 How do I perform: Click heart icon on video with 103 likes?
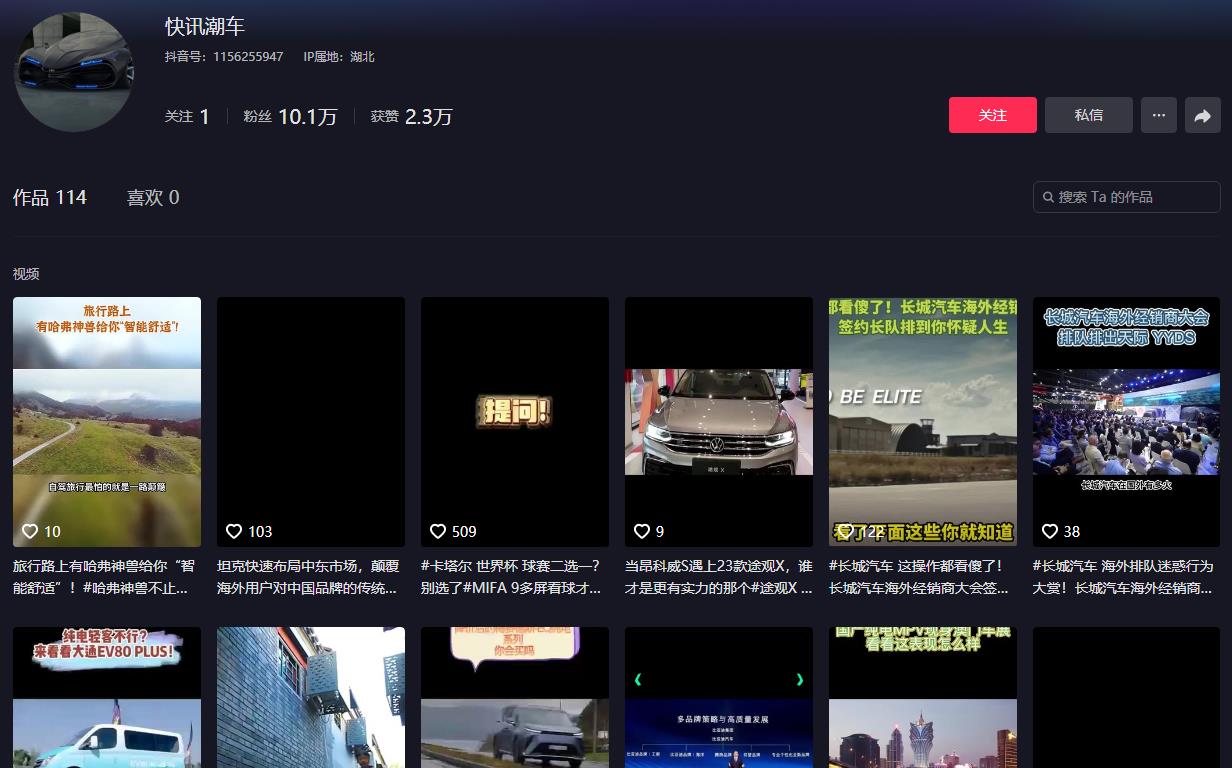(x=234, y=531)
